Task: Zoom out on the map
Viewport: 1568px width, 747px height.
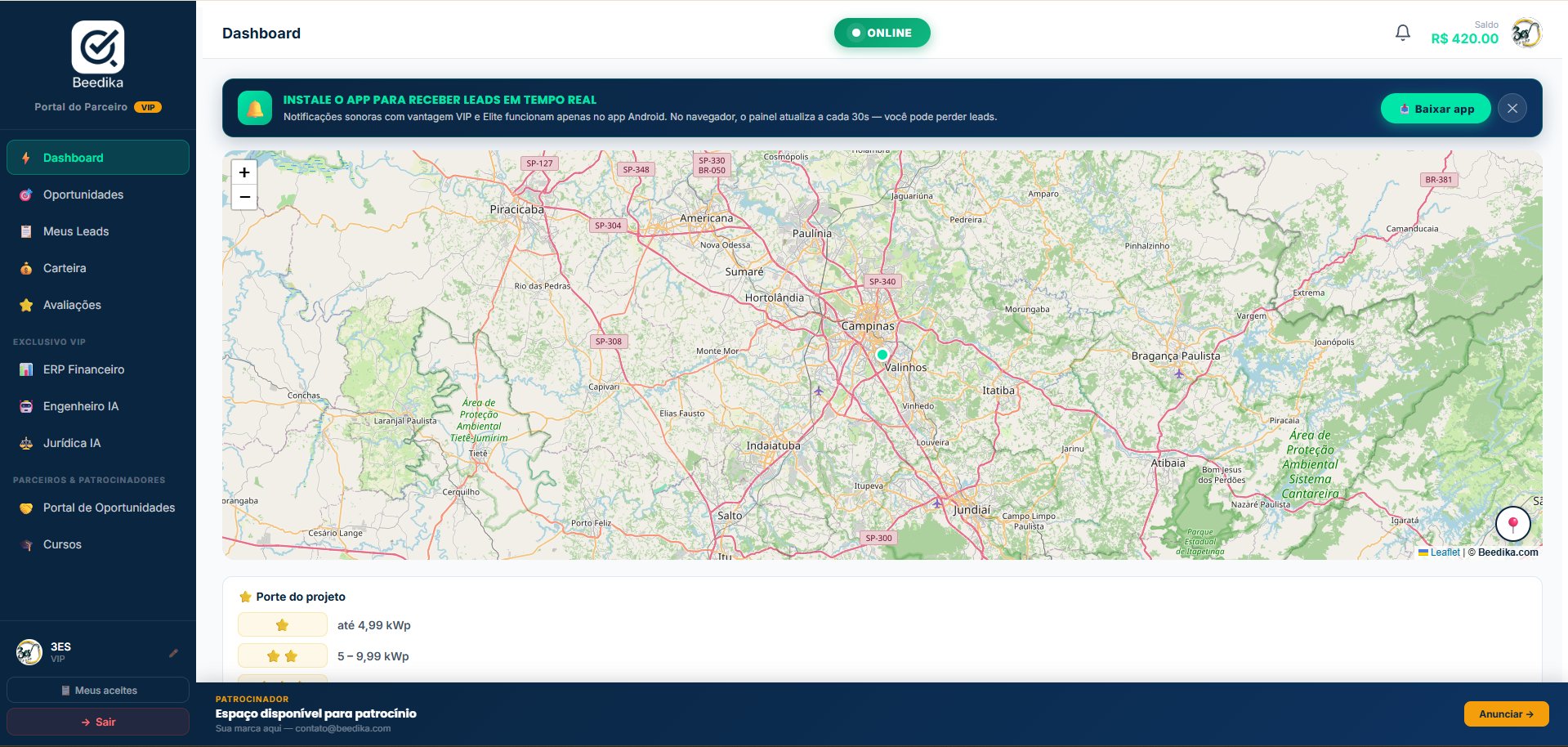Action: (244, 197)
